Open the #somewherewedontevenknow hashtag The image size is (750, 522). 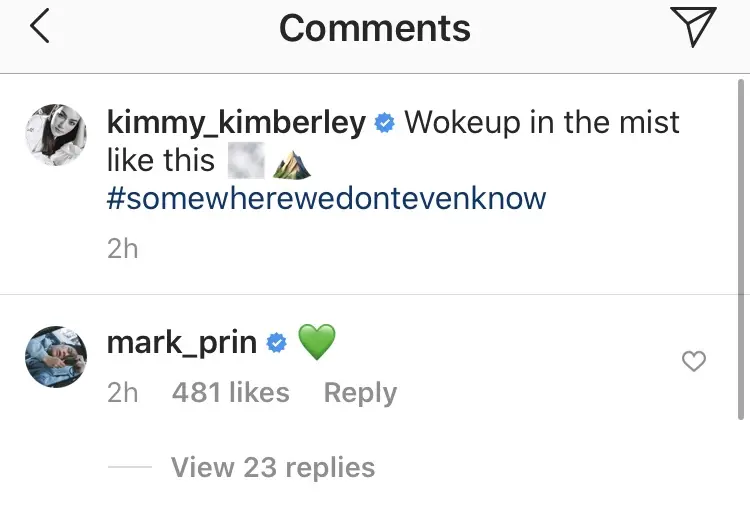click(326, 198)
